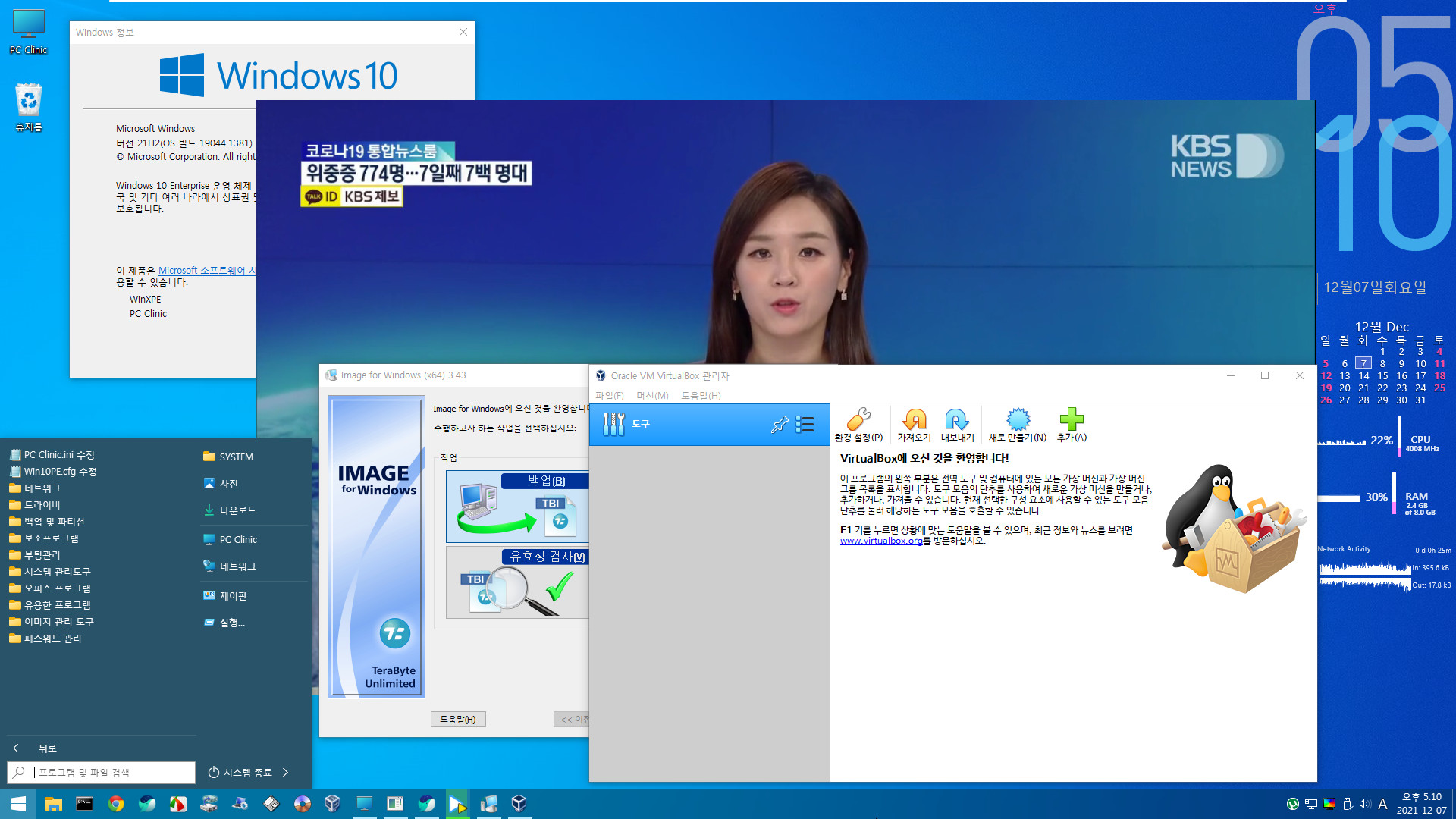Open the taskbar clock showing 오후 5:10
Viewport: 1456px width, 819px height.
coord(1422,804)
